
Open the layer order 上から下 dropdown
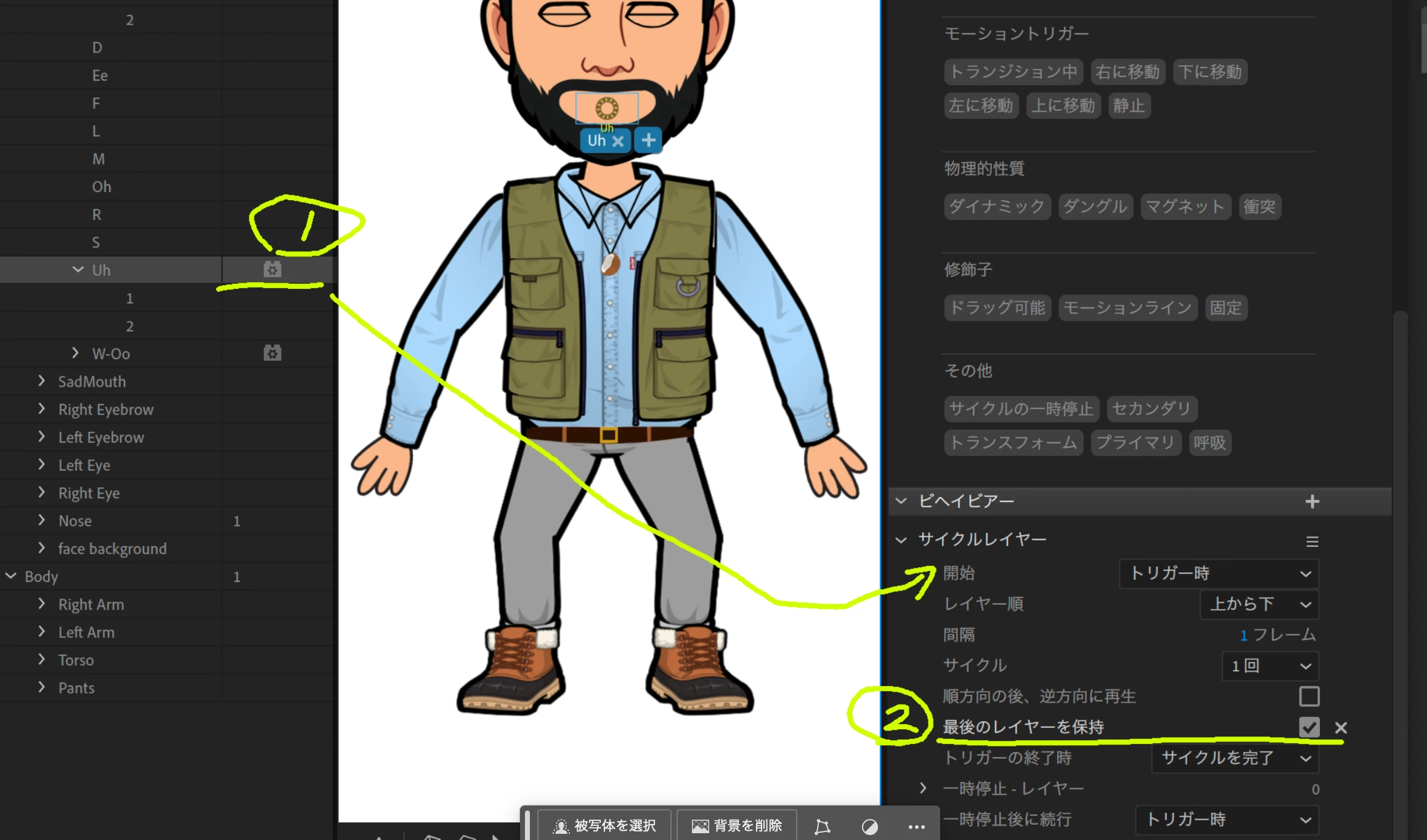click(x=1259, y=604)
